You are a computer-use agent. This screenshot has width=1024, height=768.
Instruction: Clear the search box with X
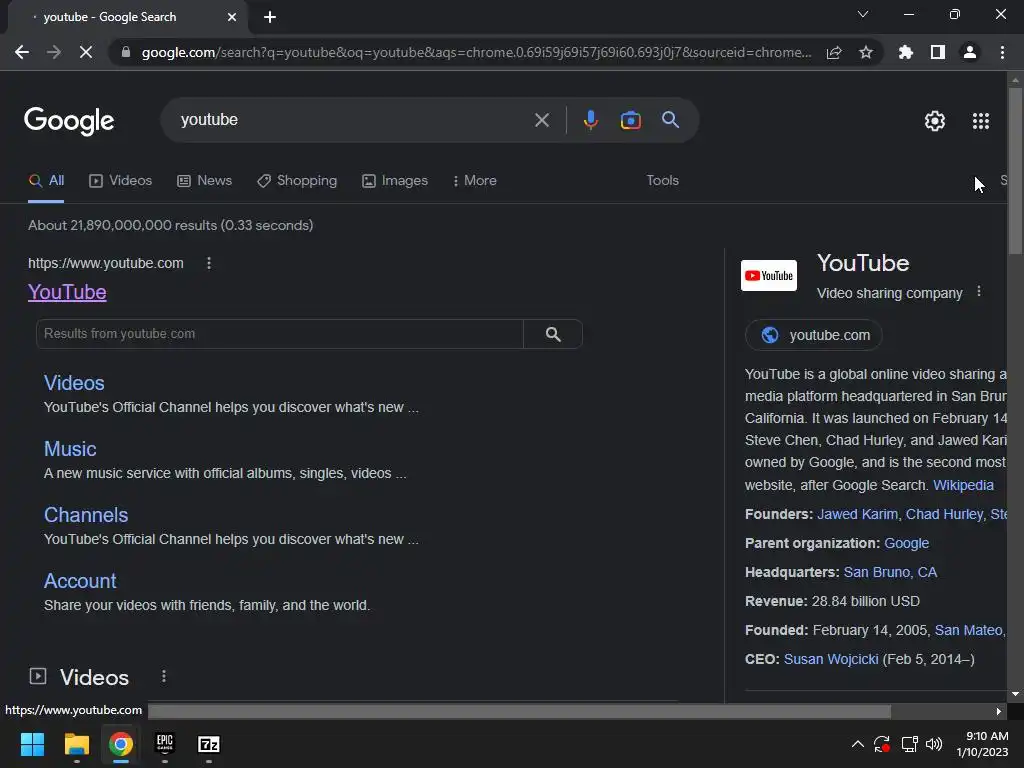click(x=541, y=120)
